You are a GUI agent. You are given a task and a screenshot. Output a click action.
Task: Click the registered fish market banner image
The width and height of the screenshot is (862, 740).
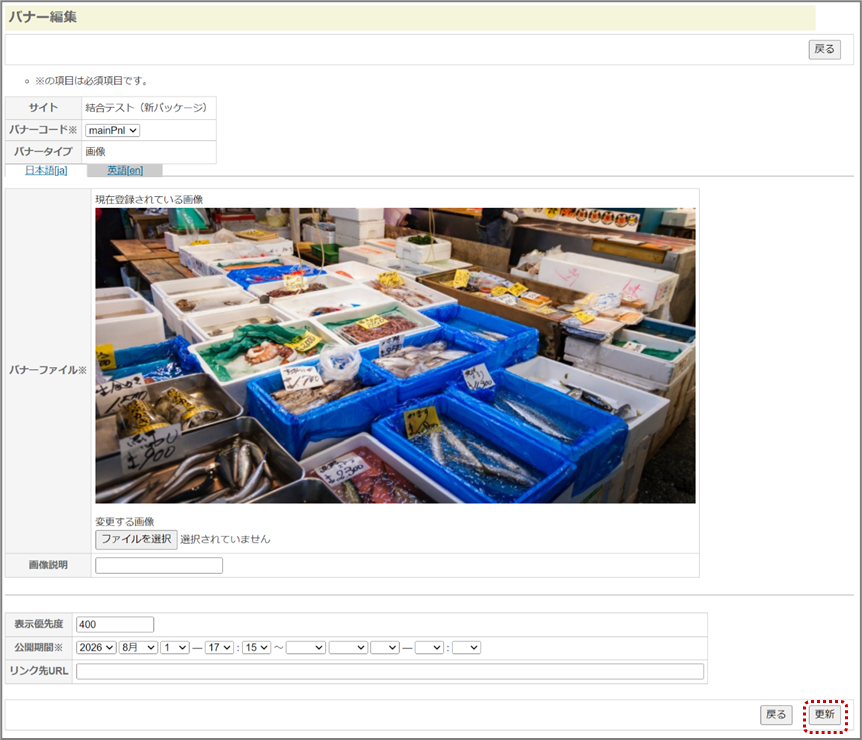click(395, 355)
